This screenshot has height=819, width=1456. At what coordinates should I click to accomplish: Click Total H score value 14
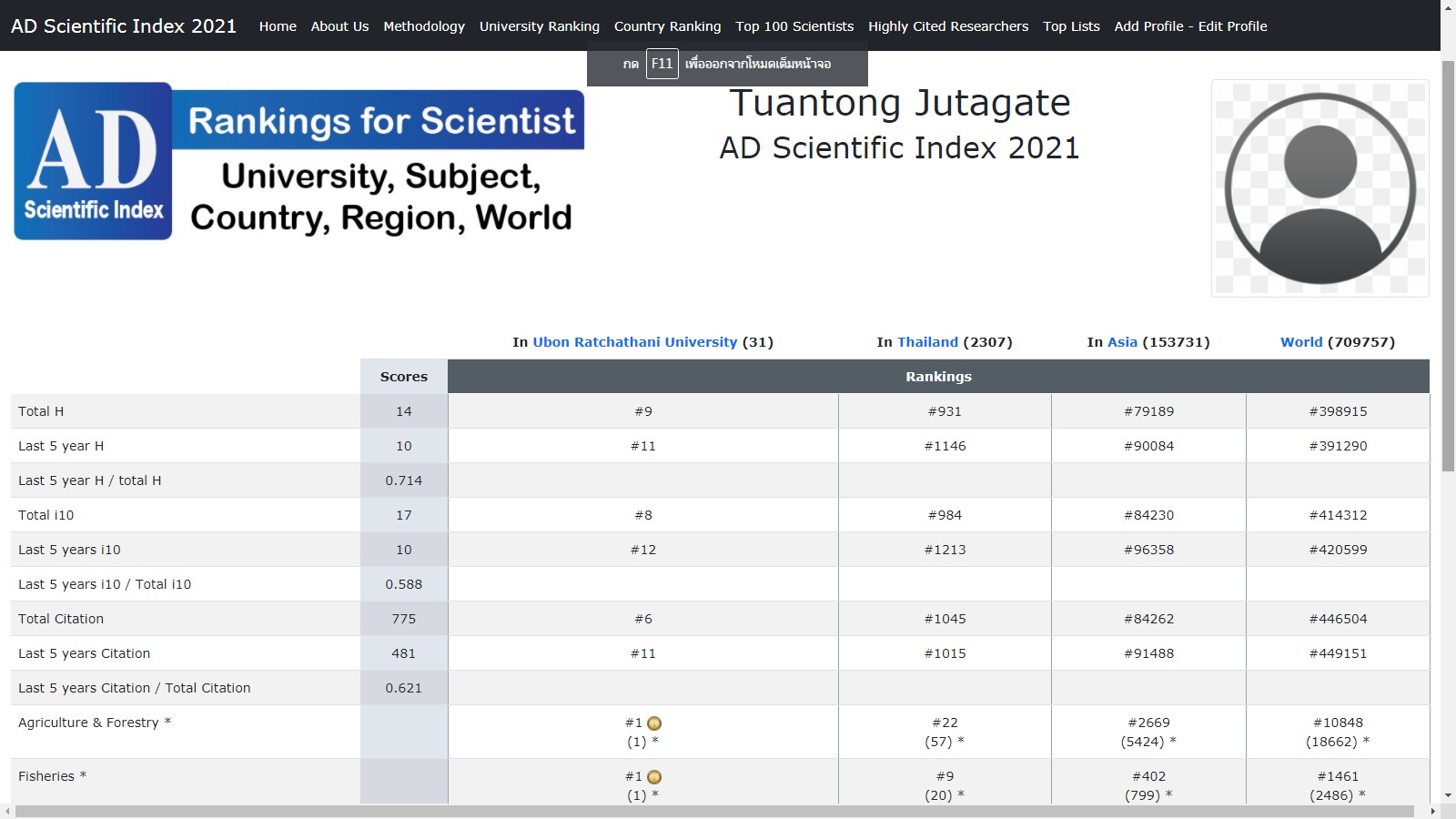[404, 411]
